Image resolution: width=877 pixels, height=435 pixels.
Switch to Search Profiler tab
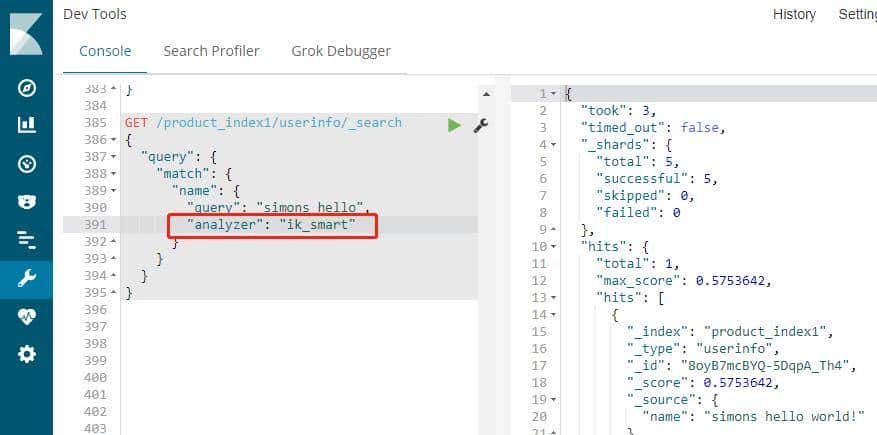(x=211, y=51)
